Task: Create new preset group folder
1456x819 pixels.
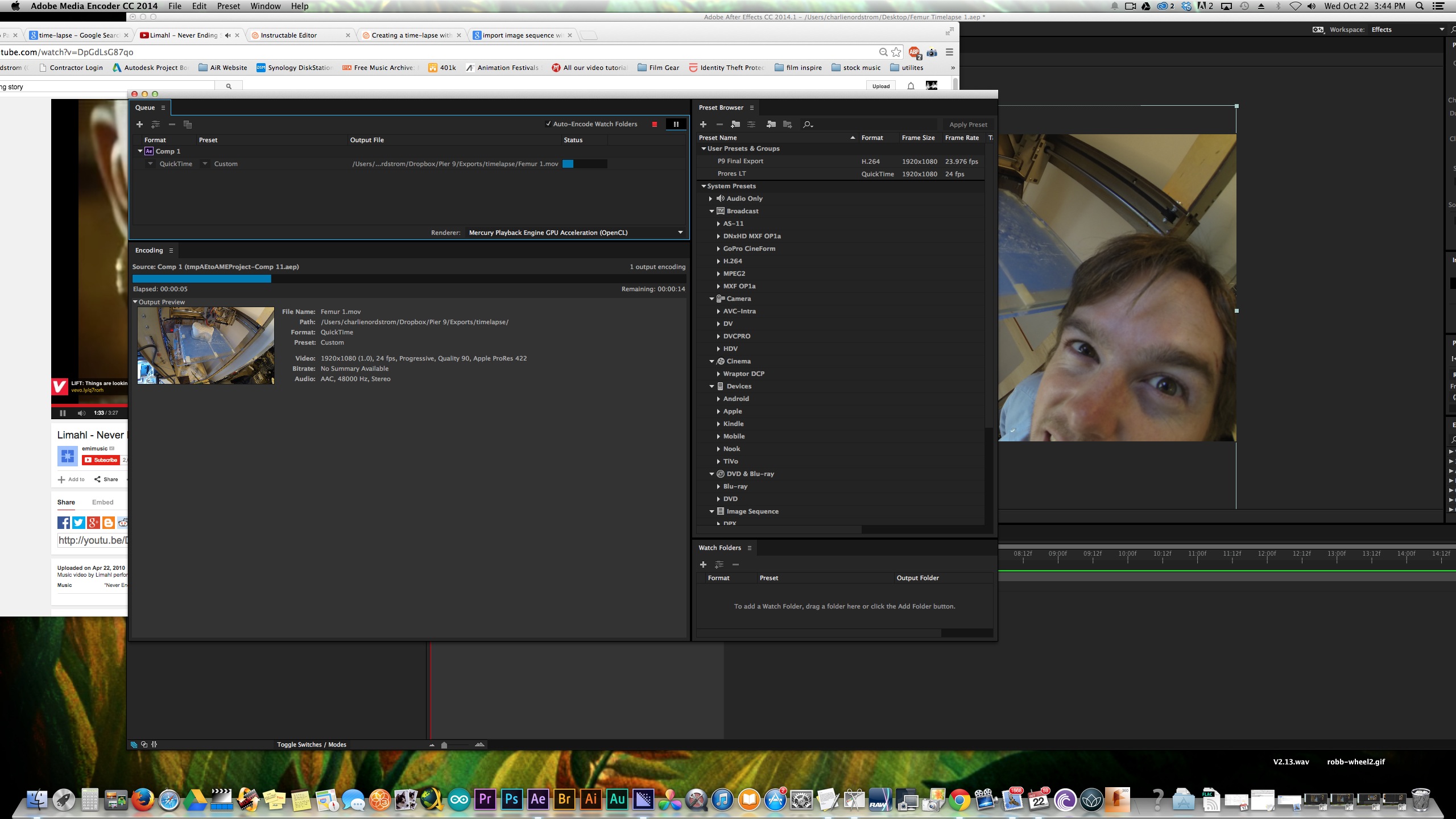Action: tap(735, 124)
